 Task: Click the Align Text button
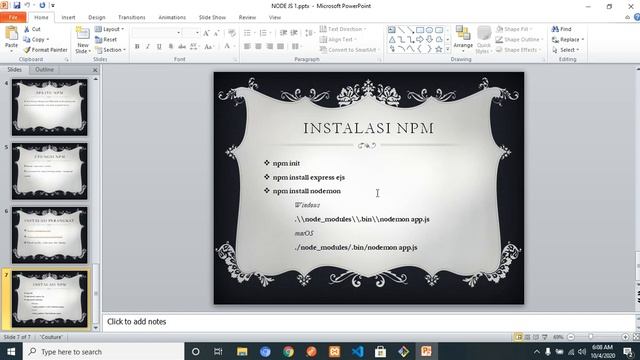pyautogui.click(x=338, y=40)
